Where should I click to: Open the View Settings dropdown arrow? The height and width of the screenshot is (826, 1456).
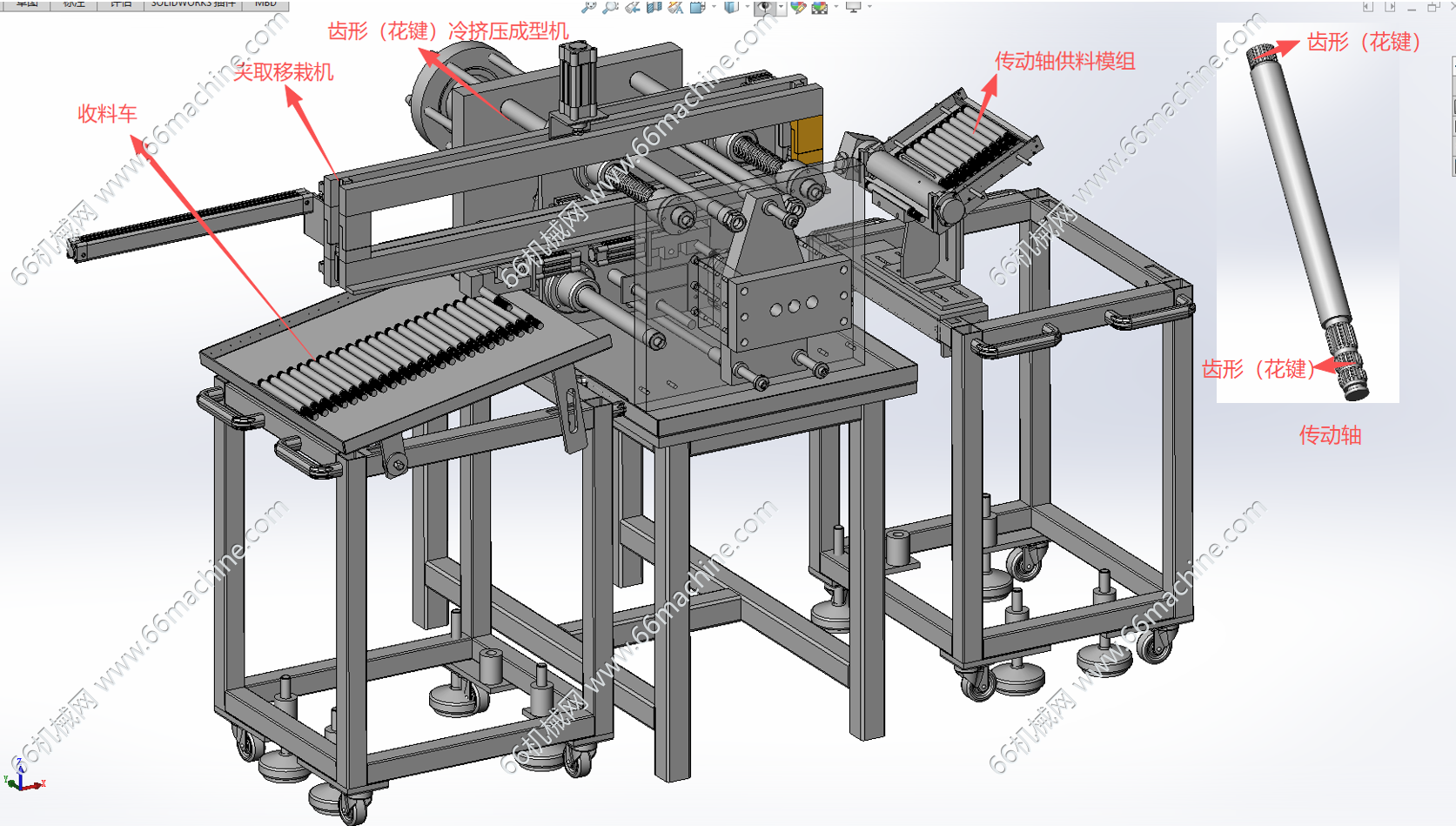click(869, 6)
